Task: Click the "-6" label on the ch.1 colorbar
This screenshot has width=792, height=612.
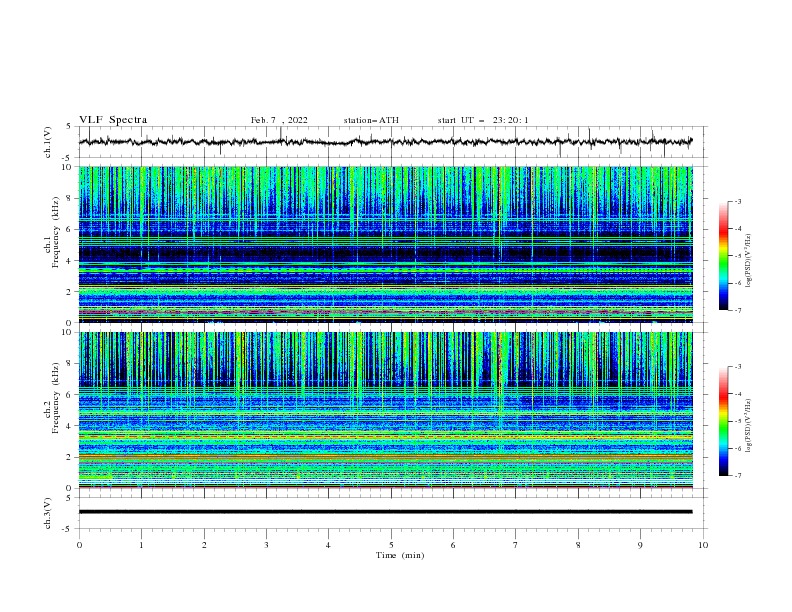Action: [x=737, y=283]
